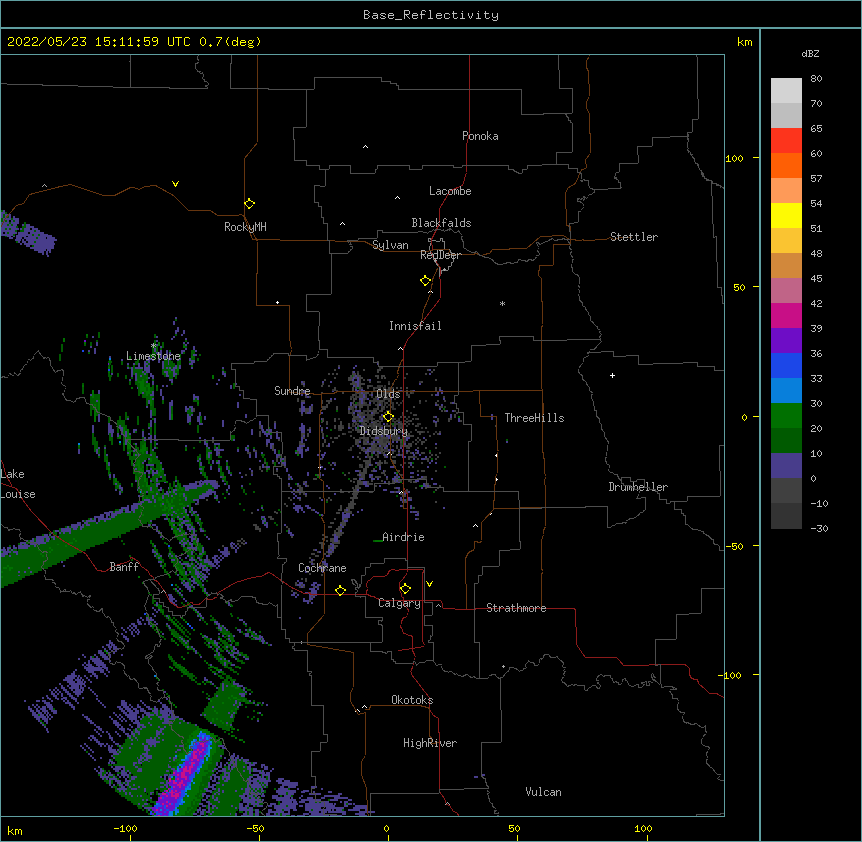Click the Ponoka city label
862x842 pixels.
tap(480, 136)
